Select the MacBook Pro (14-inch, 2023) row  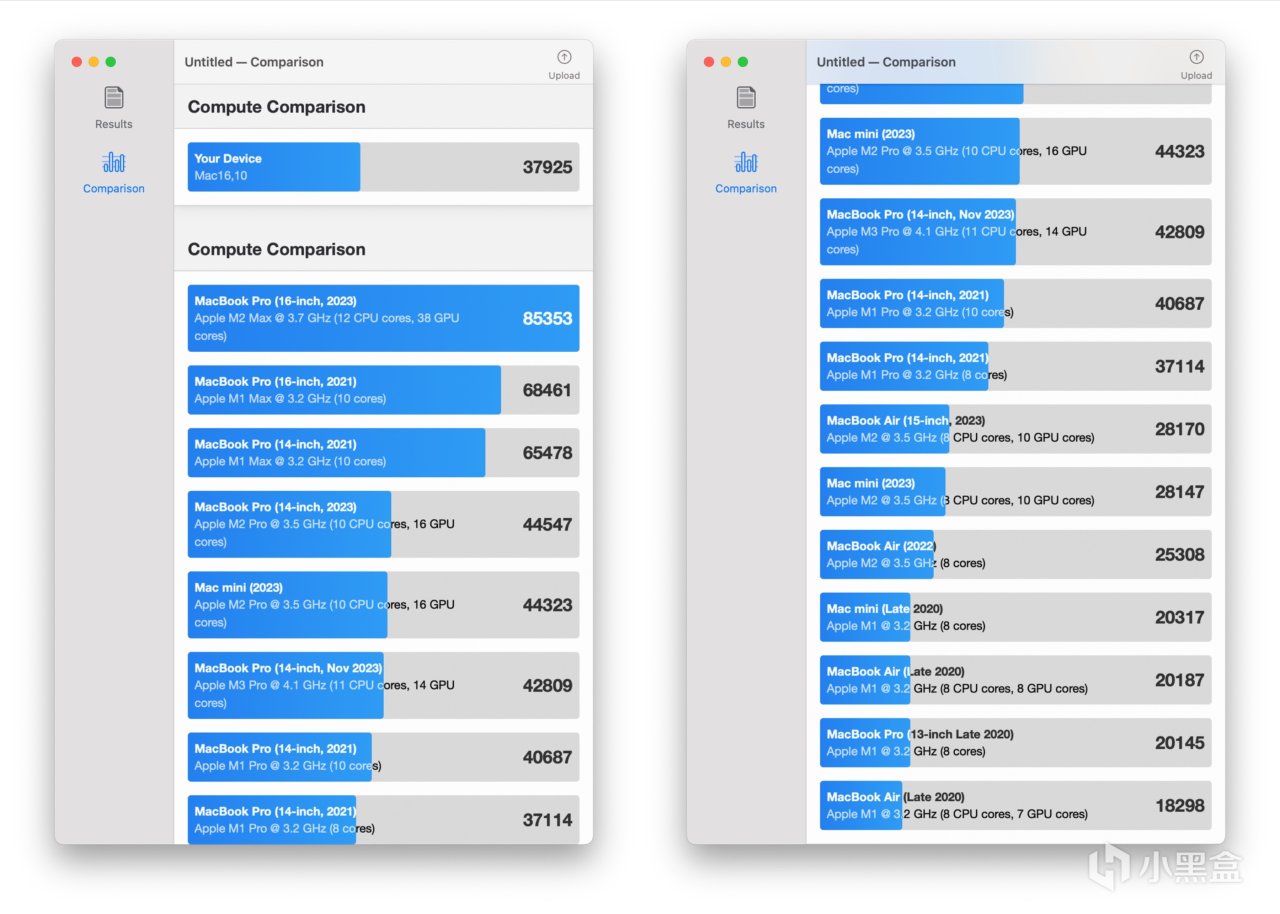click(x=383, y=524)
